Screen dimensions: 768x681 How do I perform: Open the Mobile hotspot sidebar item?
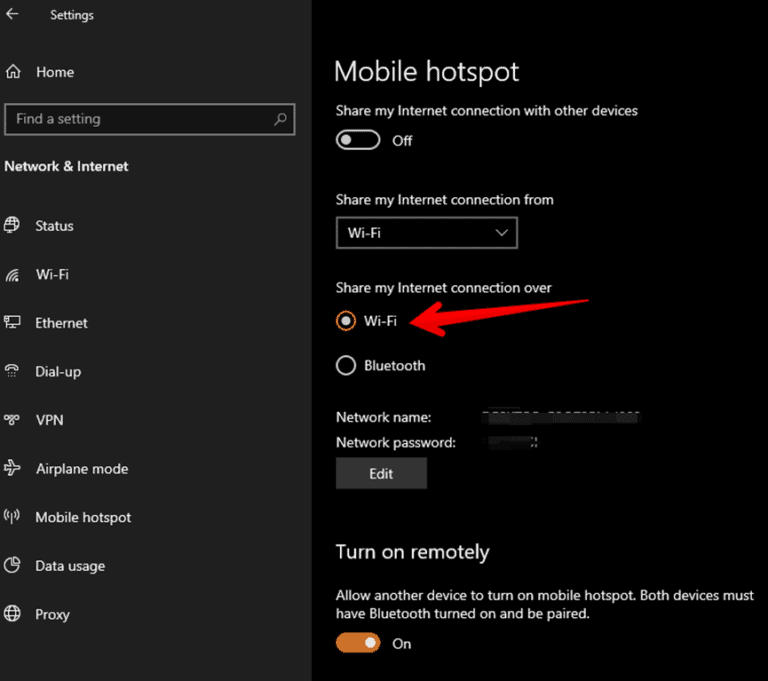tap(83, 517)
